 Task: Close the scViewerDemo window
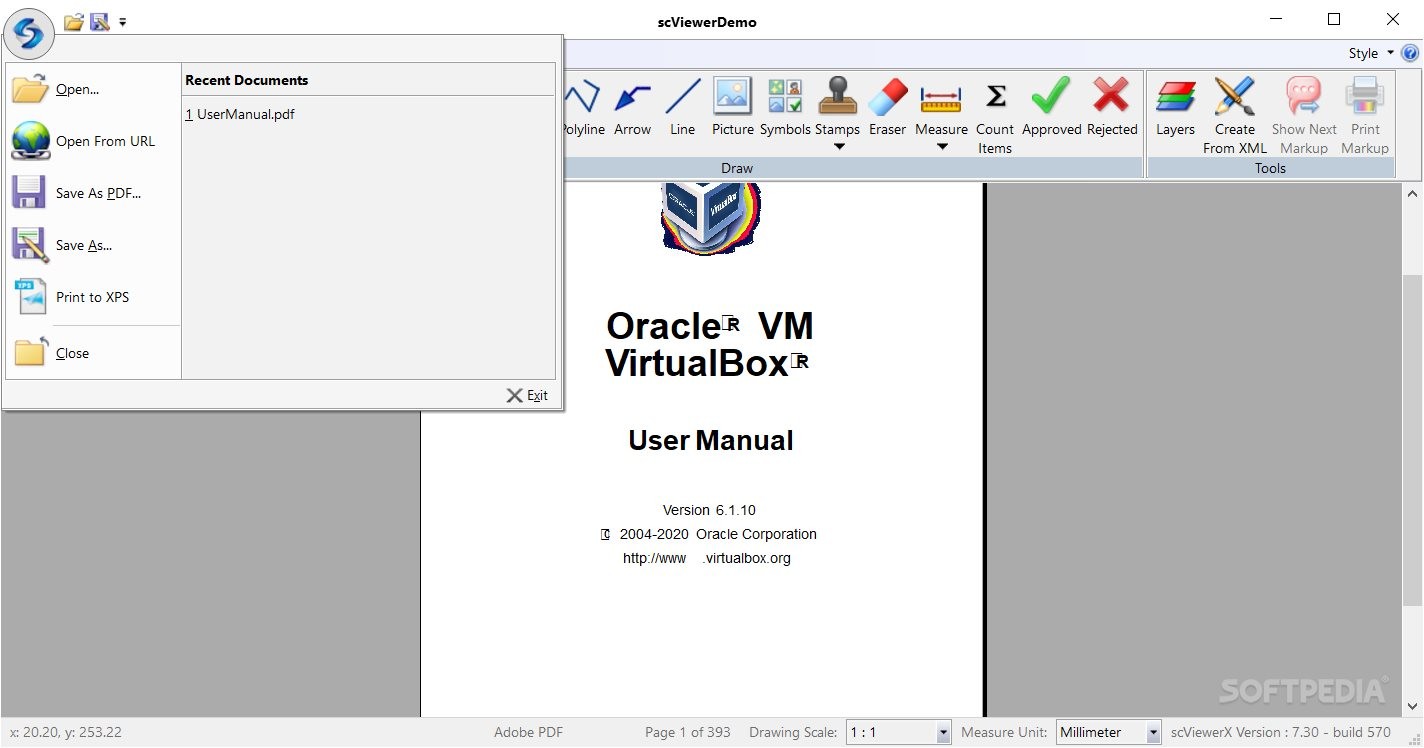pos(1393,19)
